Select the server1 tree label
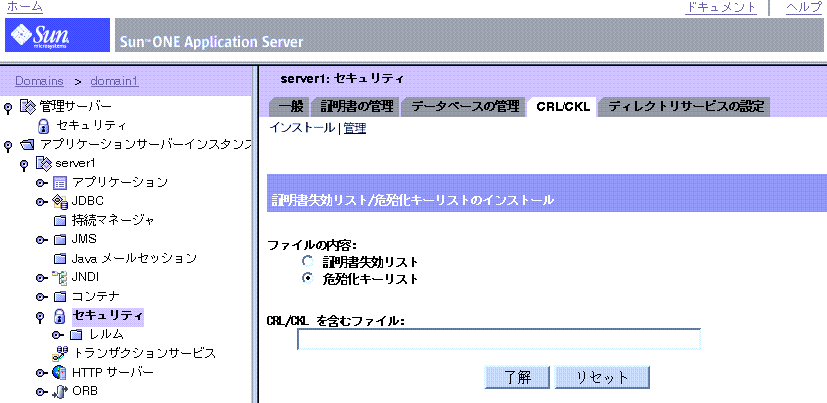This screenshot has width=827, height=403. (74, 164)
